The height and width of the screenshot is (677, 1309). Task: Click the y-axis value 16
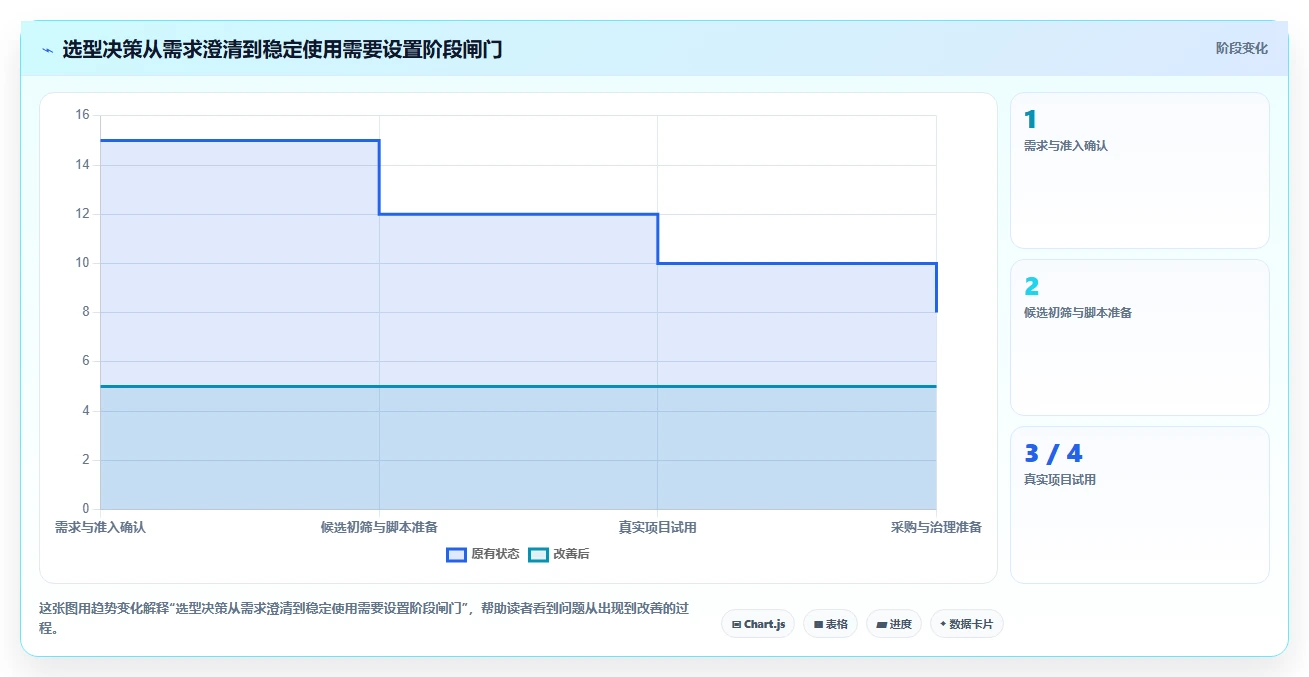tap(82, 115)
